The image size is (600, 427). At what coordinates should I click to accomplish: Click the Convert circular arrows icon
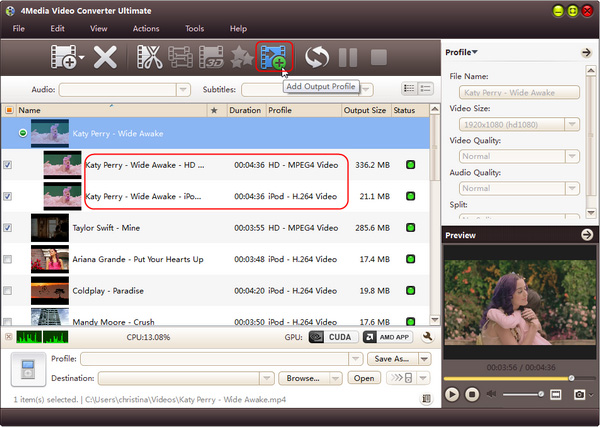click(x=318, y=58)
